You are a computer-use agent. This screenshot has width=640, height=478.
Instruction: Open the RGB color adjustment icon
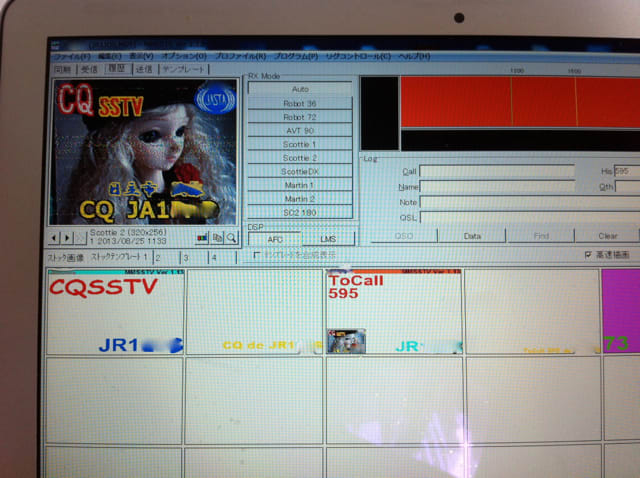point(202,238)
